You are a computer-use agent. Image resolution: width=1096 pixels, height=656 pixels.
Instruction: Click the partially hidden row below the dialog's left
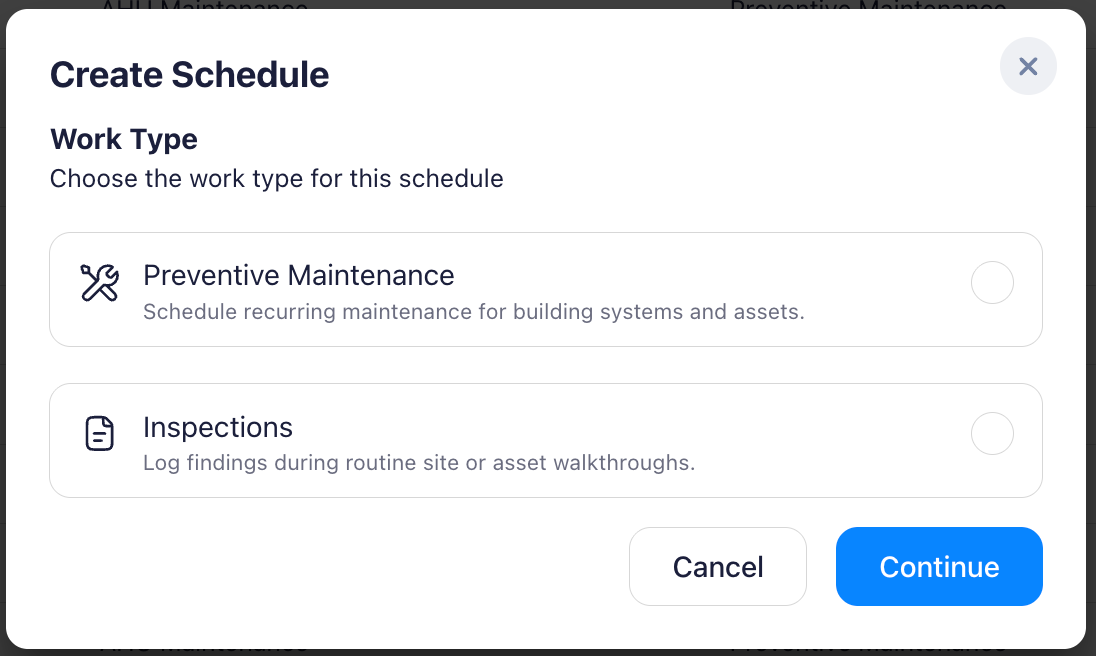tap(203, 650)
